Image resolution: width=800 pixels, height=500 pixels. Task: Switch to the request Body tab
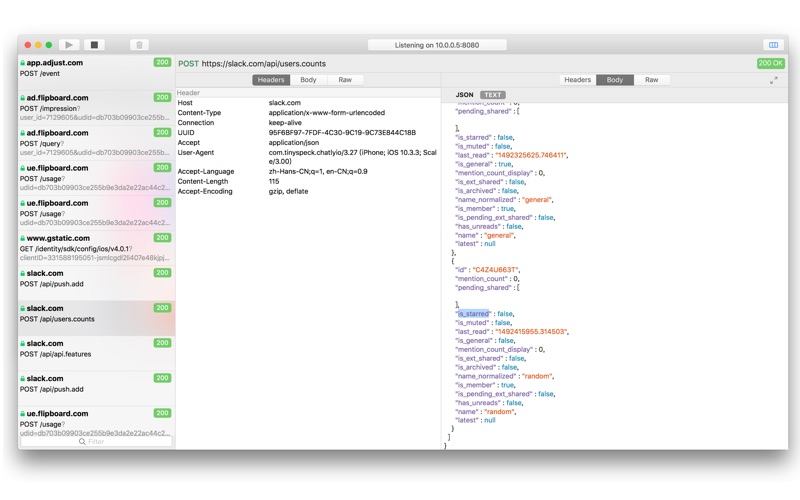[x=308, y=80]
